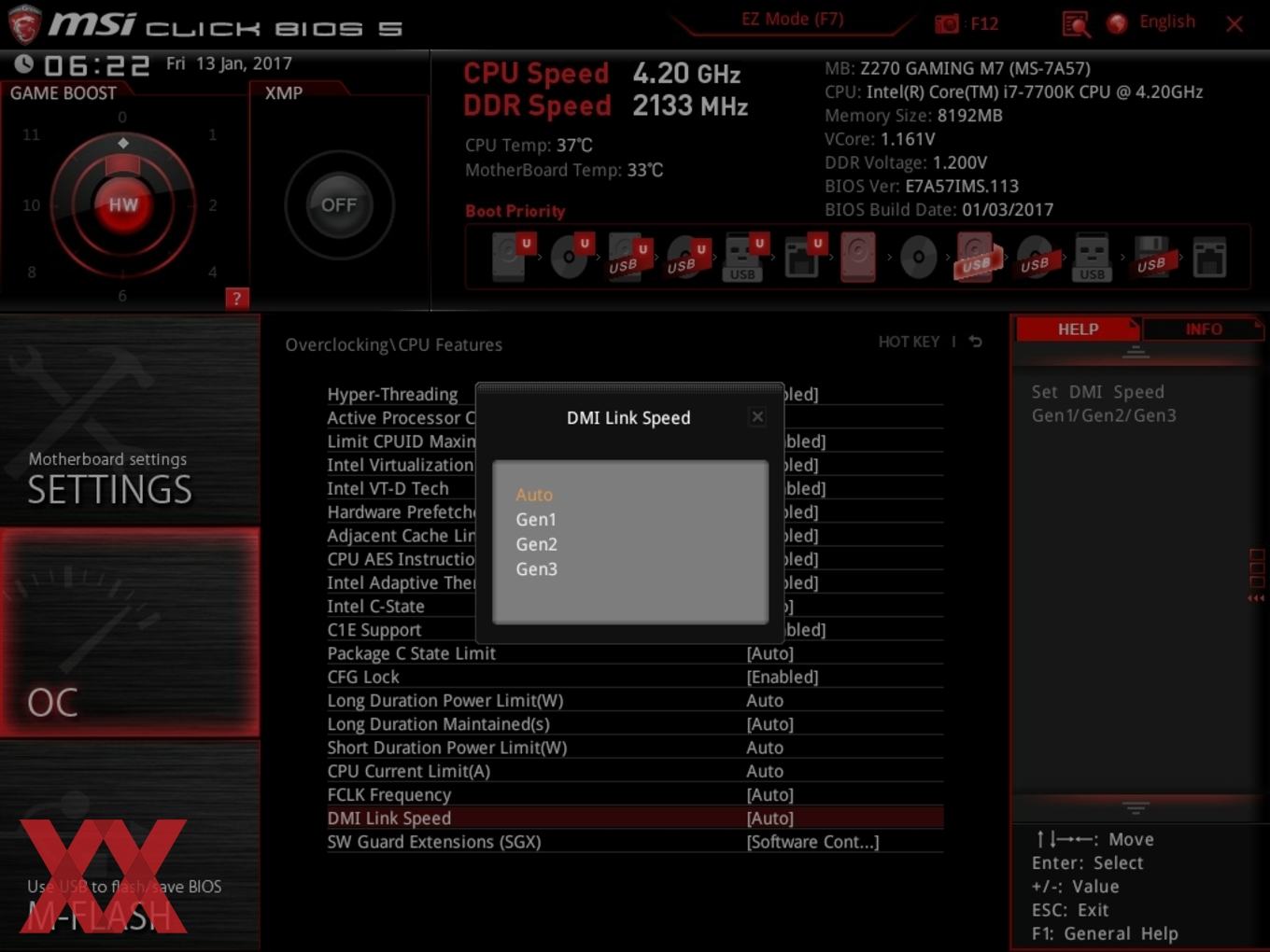This screenshot has height=952, width=1270.
Task: Select the legacy network boot icon at end
Action: coord(1209,258)
